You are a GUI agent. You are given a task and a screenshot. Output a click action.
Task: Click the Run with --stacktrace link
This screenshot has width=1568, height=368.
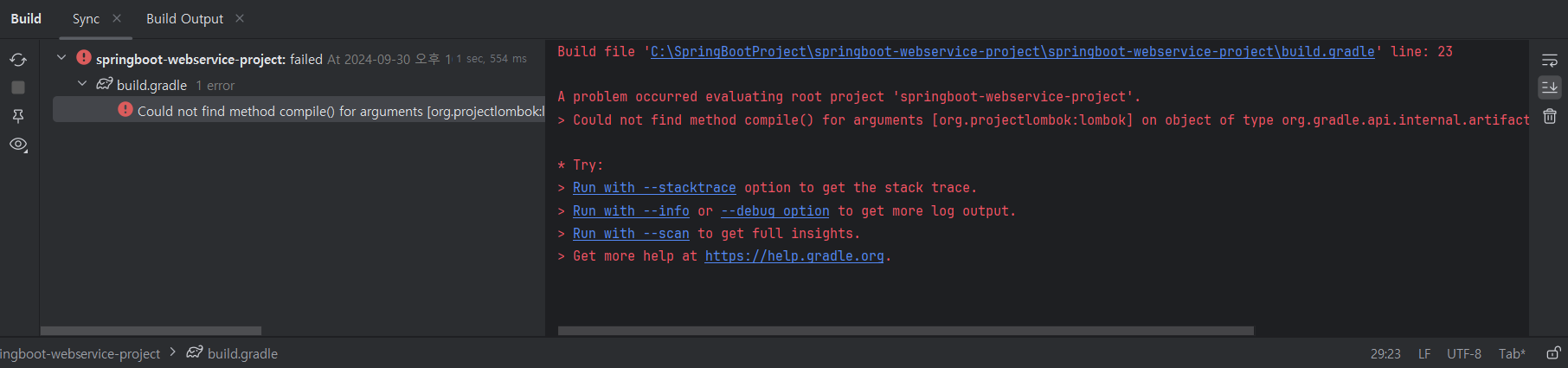tap(654, 188)
